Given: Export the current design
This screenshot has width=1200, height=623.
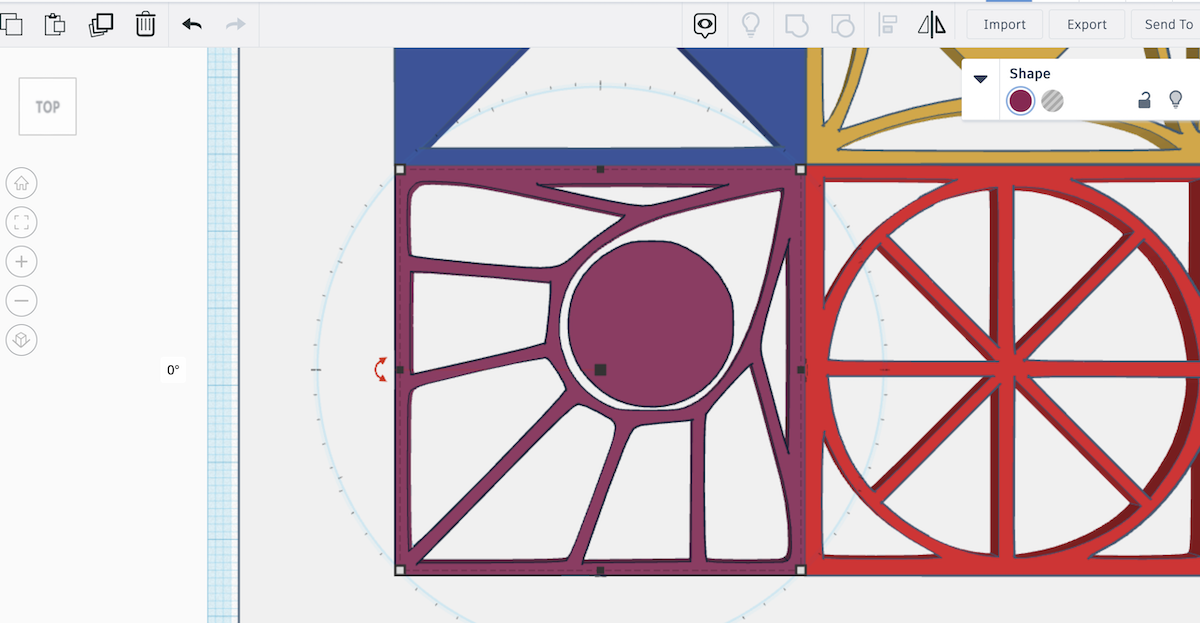Looking at the screenshot, I should 1086,23.
